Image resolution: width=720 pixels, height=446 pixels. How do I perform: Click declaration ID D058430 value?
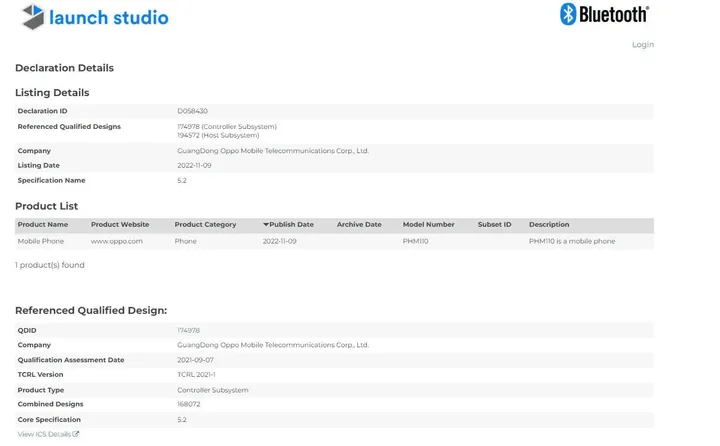192,111
